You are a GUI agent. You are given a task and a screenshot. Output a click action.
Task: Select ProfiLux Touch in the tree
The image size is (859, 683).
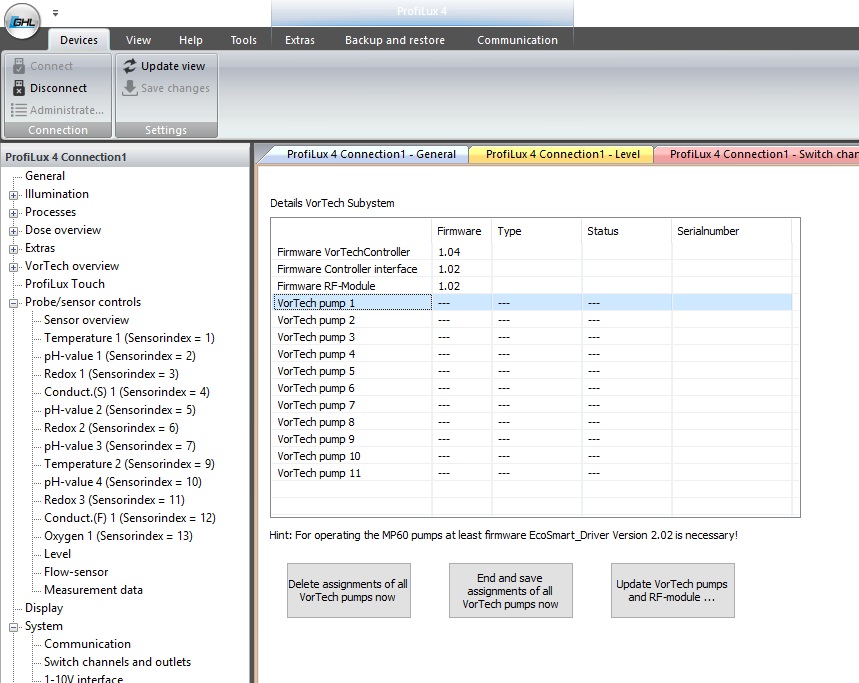pos(65,284)
